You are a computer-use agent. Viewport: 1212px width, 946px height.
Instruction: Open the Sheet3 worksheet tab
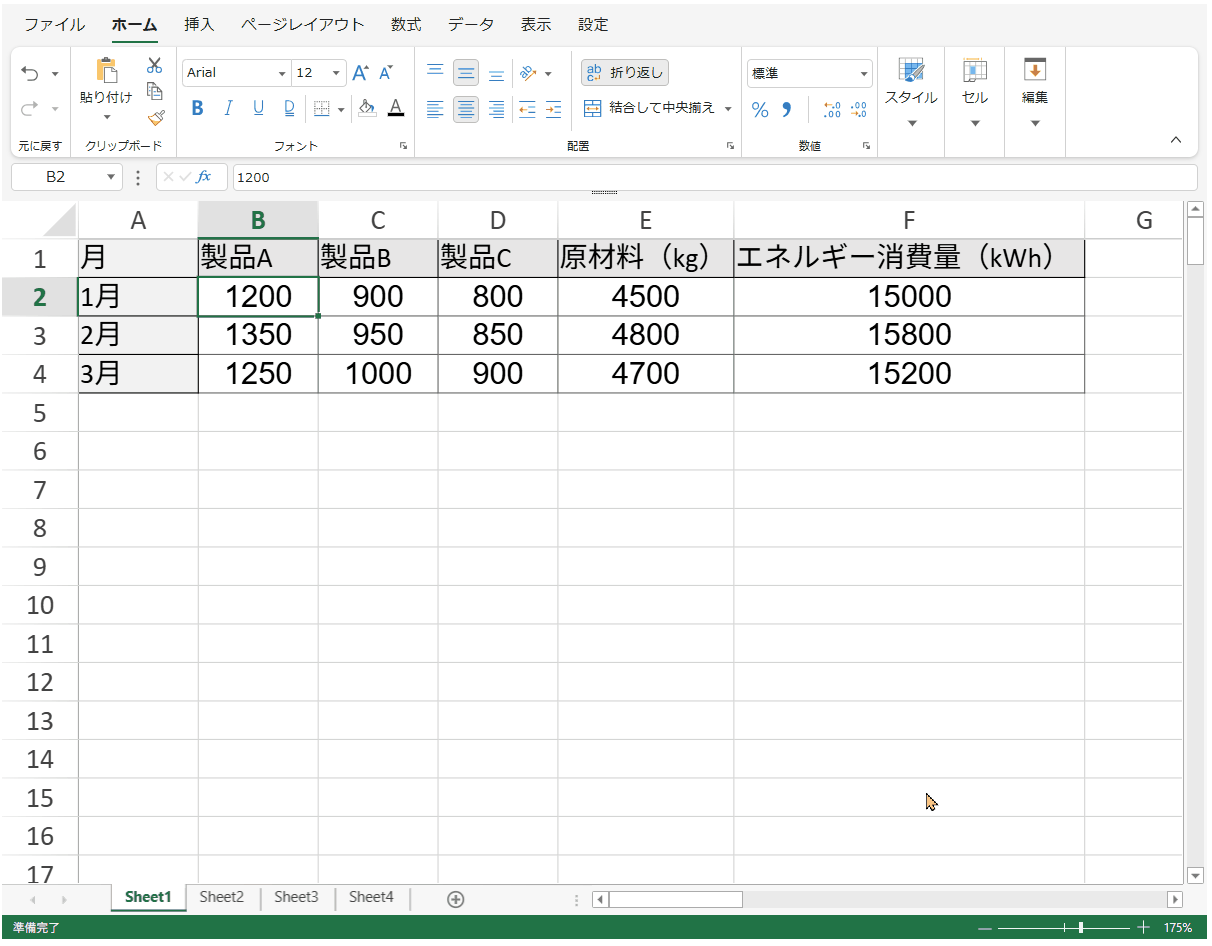click(296, 897)
